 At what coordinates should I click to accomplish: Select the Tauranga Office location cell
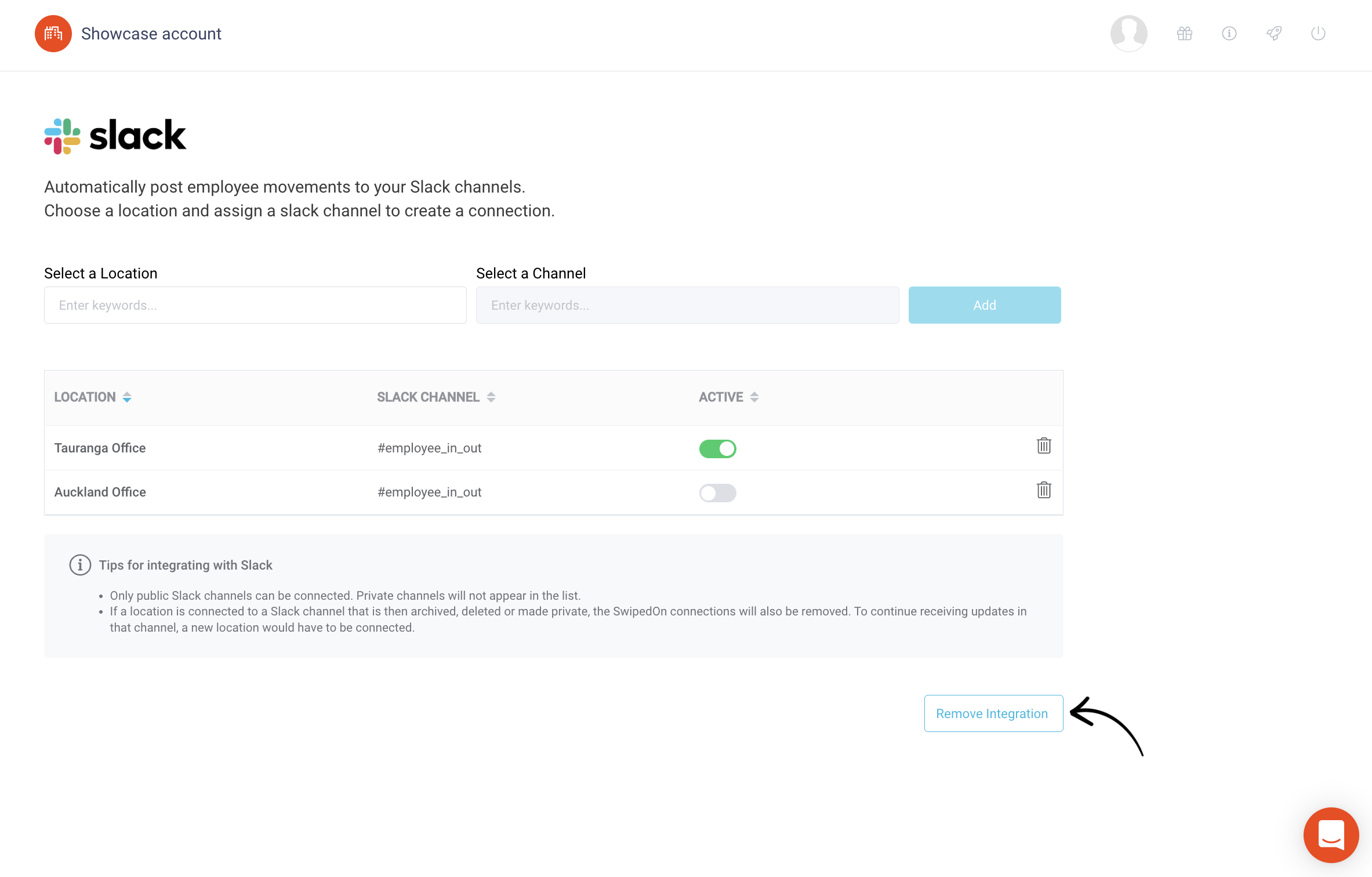click(x=100, y=448)
